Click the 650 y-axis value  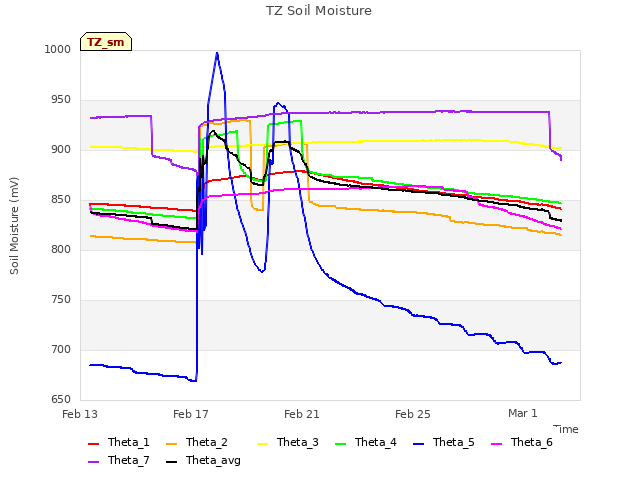(x=61, y=400)
